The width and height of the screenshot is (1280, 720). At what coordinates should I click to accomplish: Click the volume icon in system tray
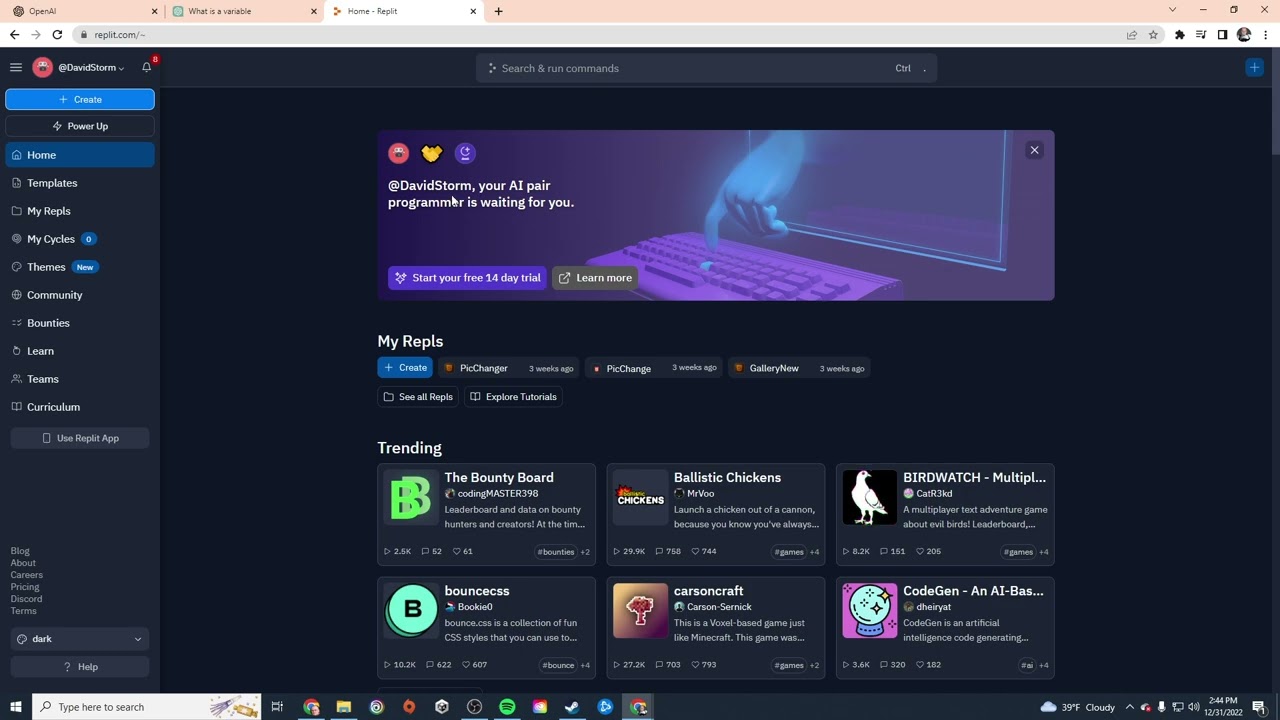[x=1193, y=707]
